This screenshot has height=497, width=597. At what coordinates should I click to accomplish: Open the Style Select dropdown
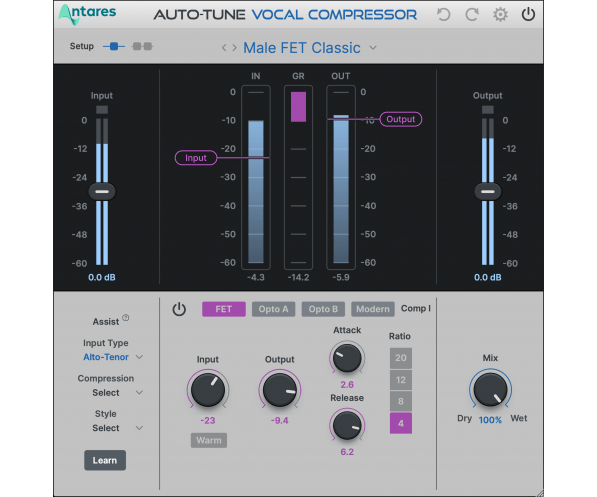point(117,428)
